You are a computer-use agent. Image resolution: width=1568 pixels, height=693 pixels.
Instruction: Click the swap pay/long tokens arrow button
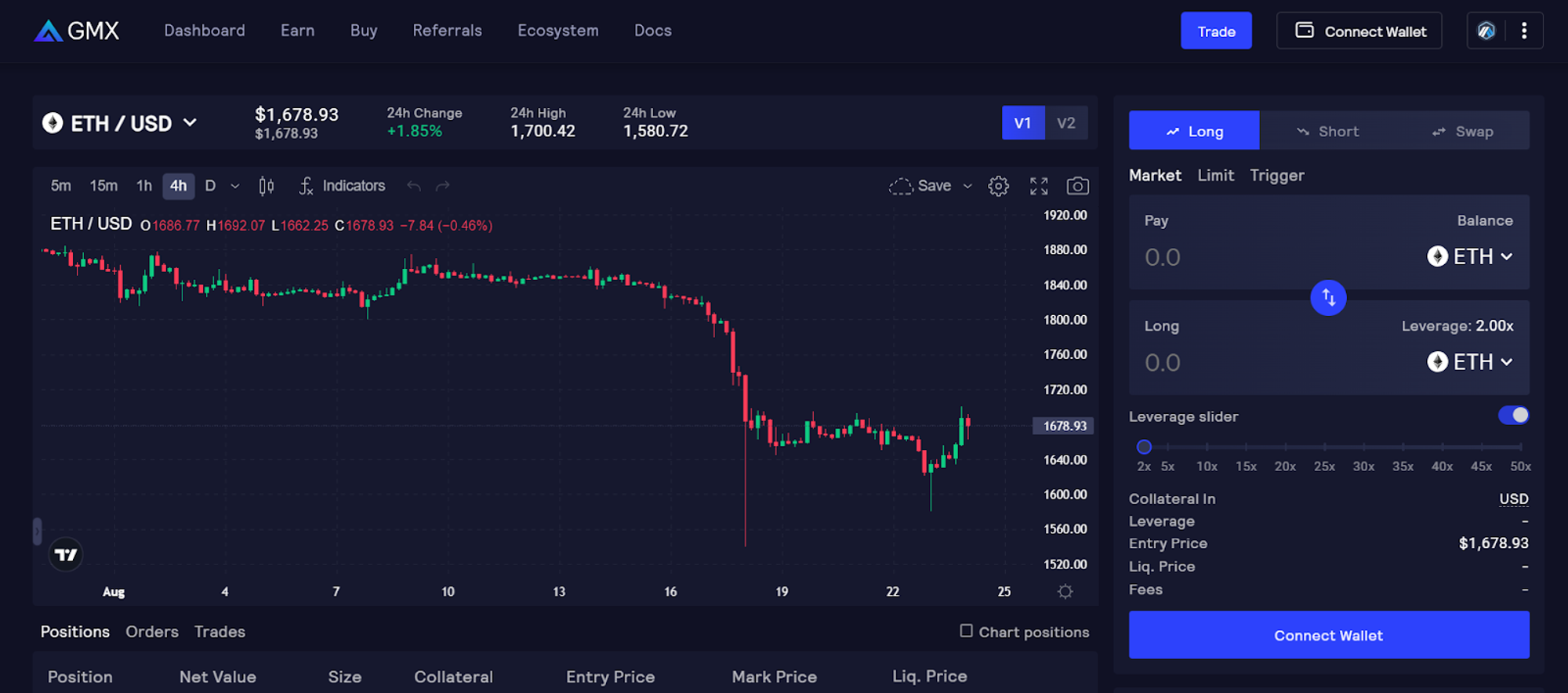[x=1328, y=298]
